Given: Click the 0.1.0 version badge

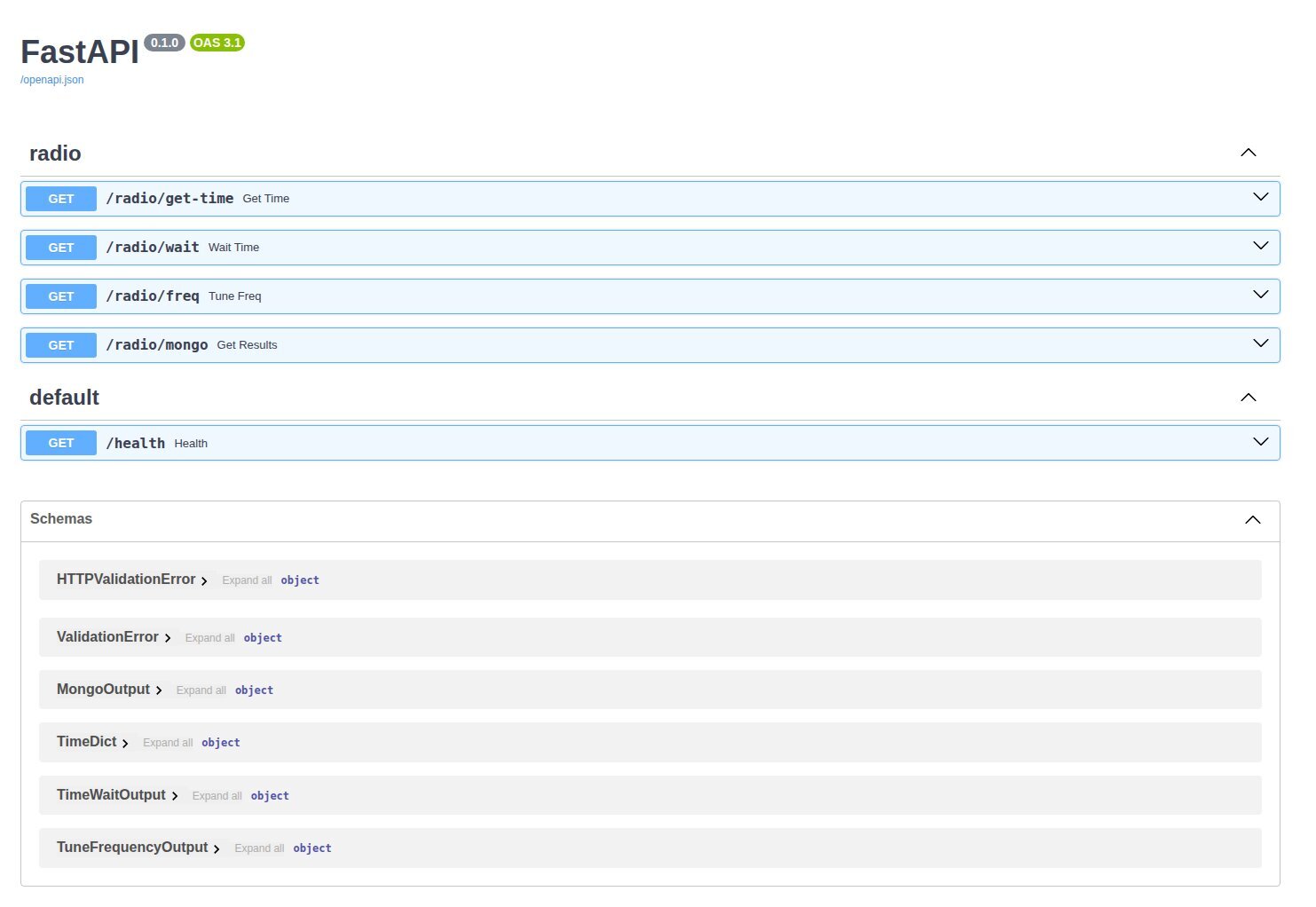Looking at the screenshot, I should (165, 42).
